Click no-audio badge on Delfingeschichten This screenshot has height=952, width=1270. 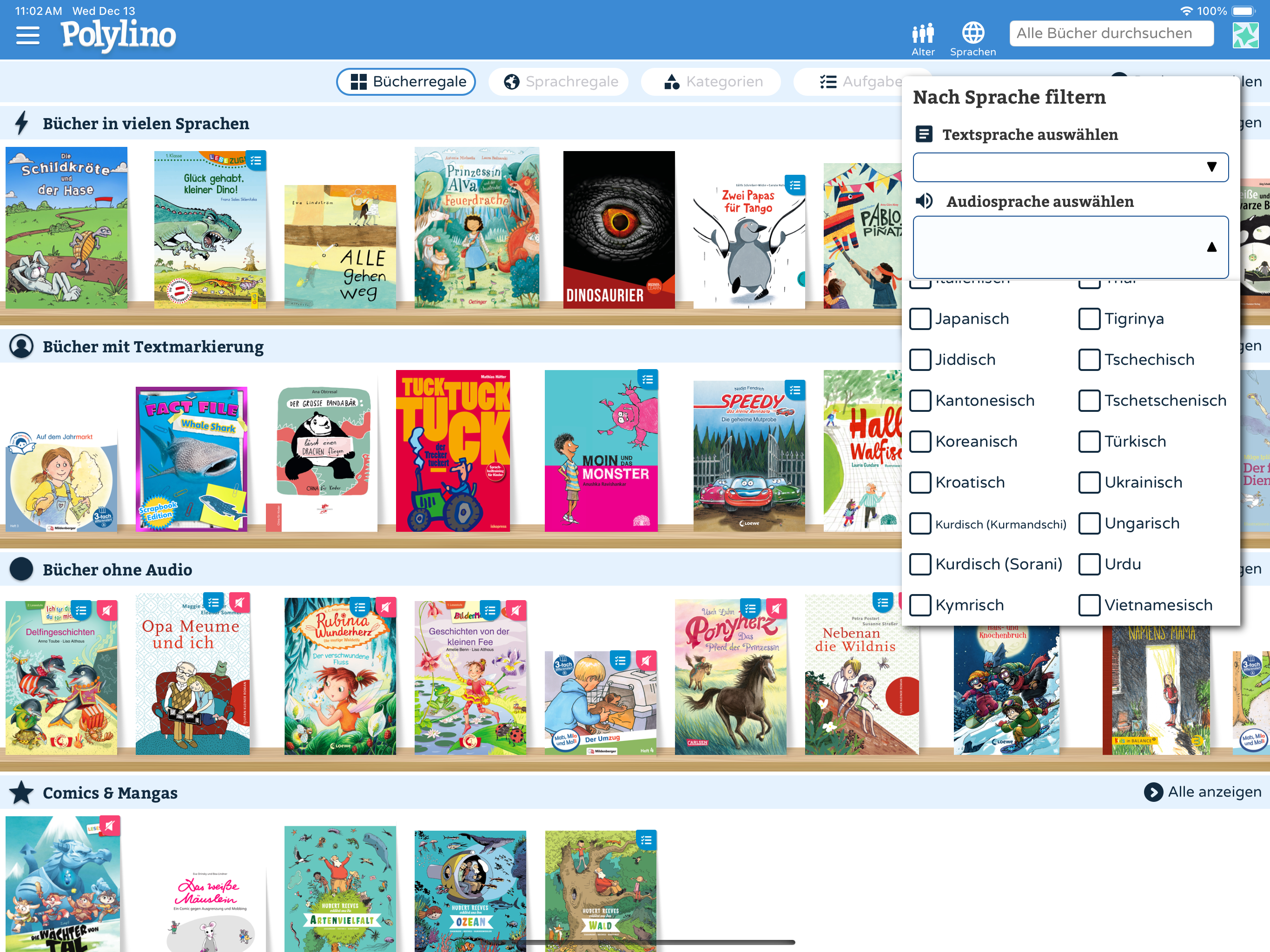[107, 610]
